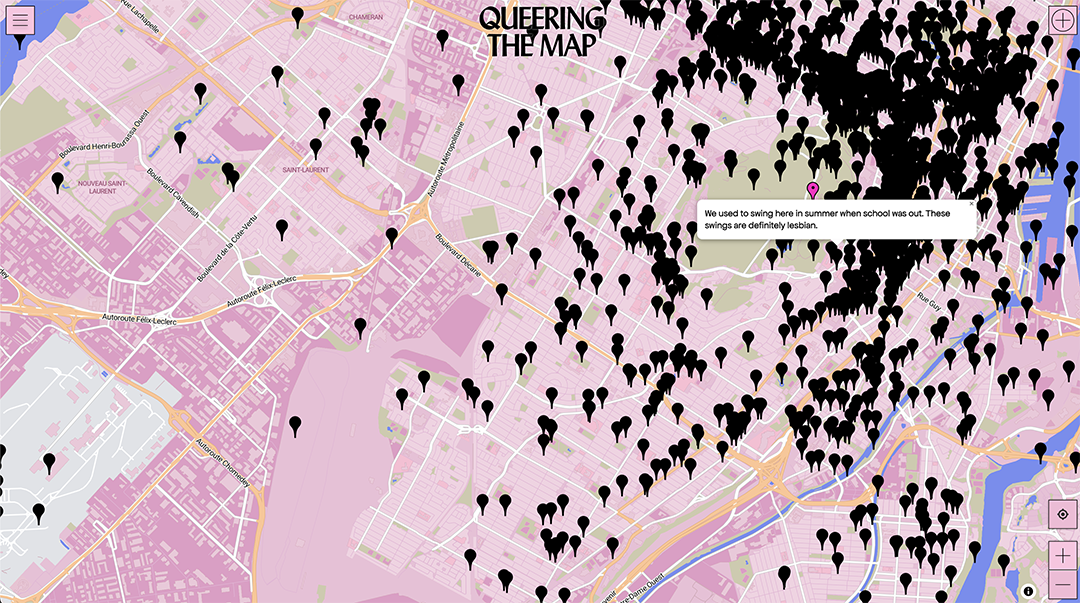Close the swing story popup

(x=971, y=204)
